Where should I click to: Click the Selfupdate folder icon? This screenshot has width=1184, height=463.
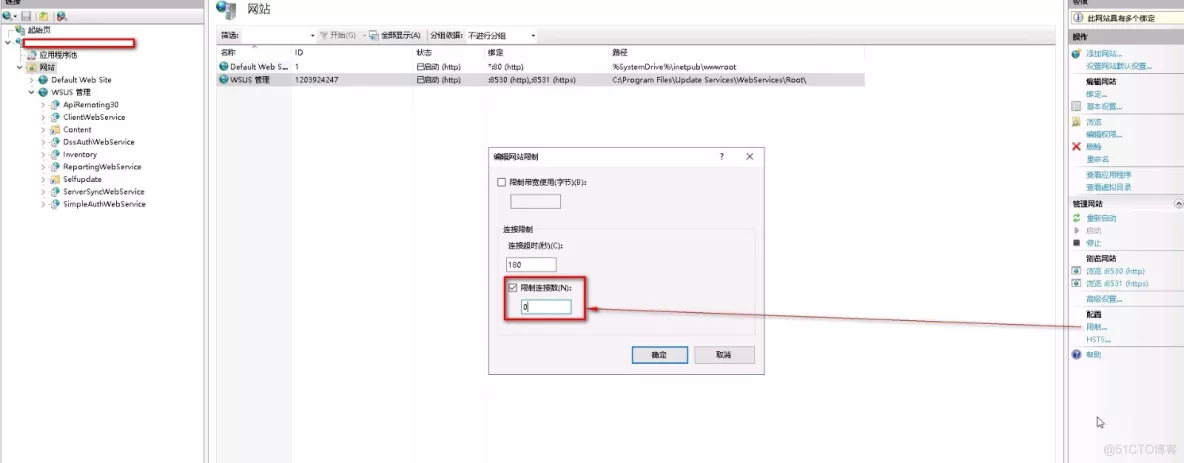coord(55,179)
